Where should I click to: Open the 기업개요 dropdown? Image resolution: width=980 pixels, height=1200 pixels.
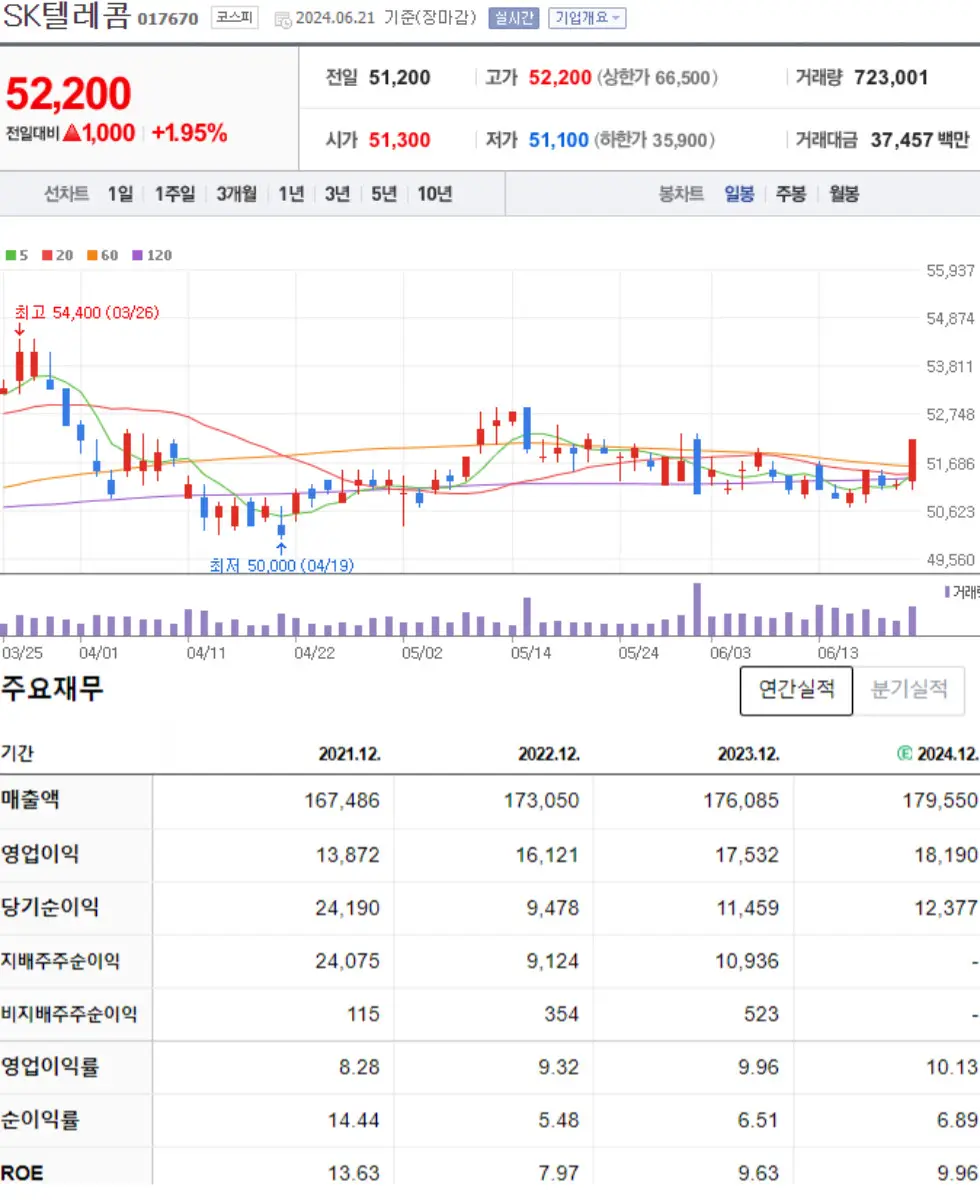click(587, 18)
